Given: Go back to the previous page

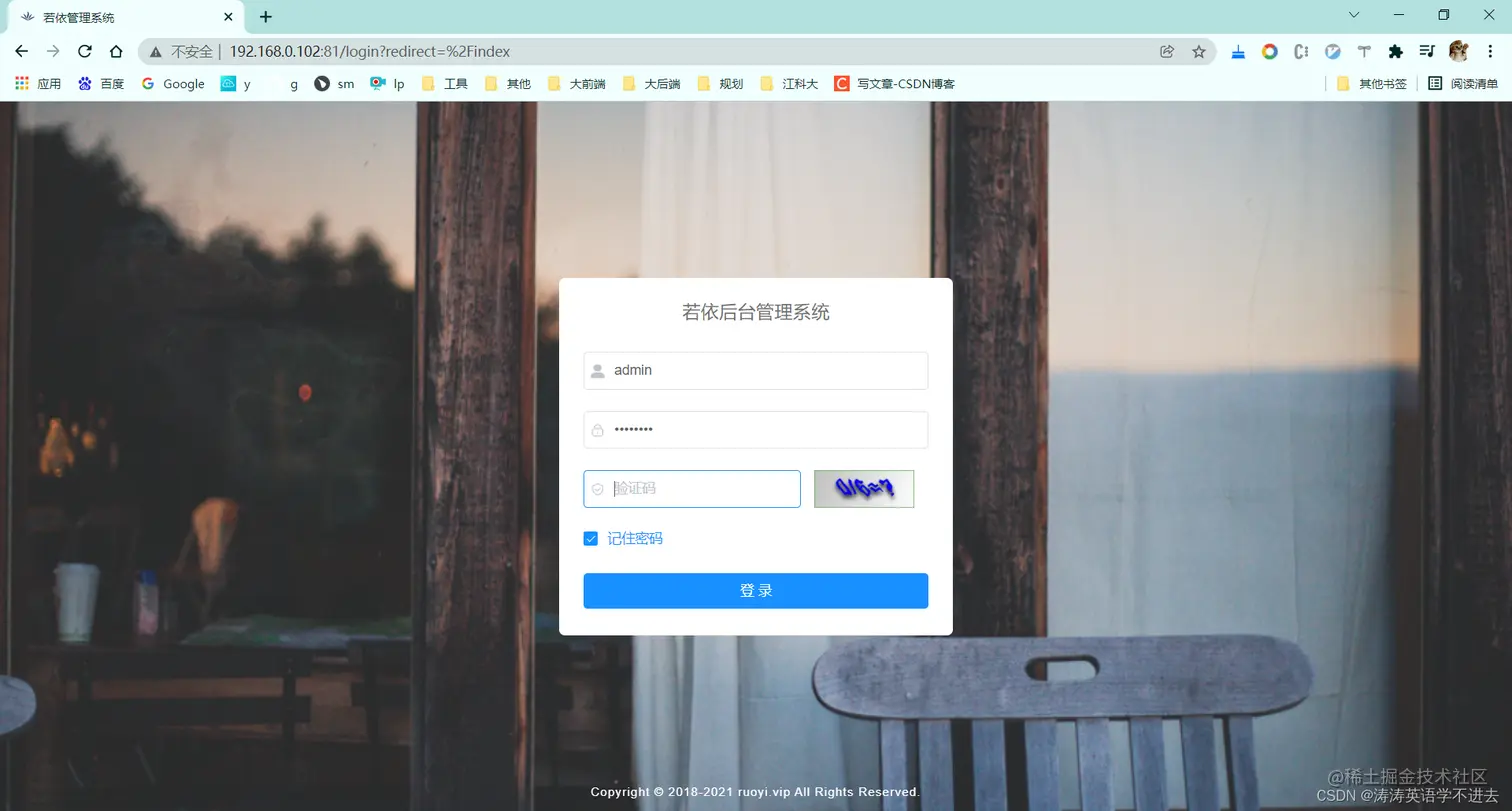Looking at the screenshot, I should click(21, 51).
